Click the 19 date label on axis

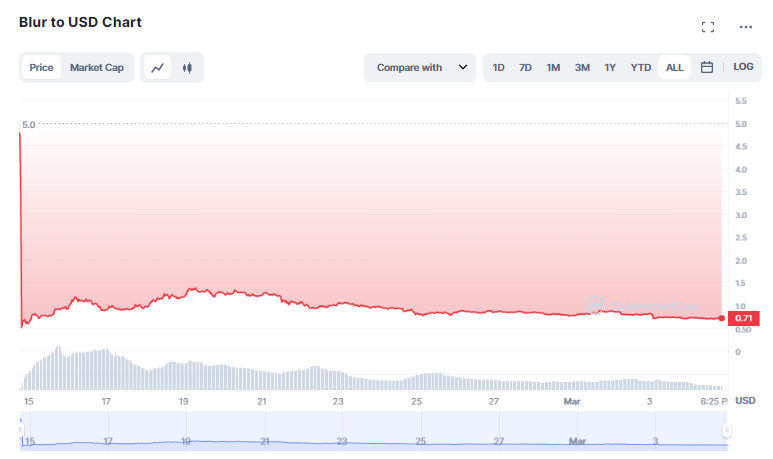coord(183,401)
